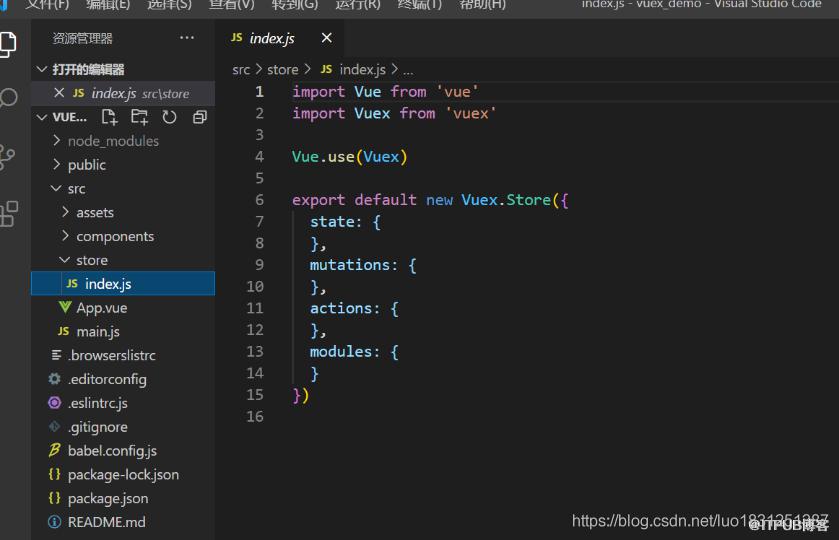Click the info icon beside README.md
This screenshot has height=540, width=839.
55,522
